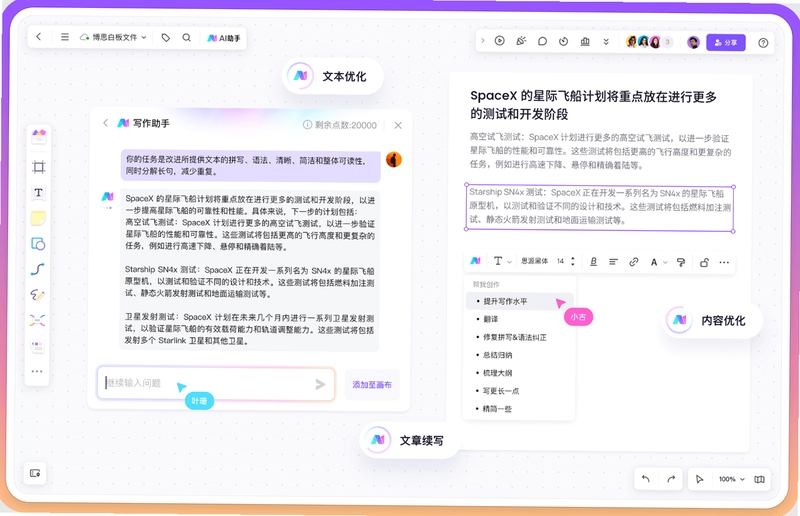
Task: Click the celebration party-popper icon
Action: (521, 41)
